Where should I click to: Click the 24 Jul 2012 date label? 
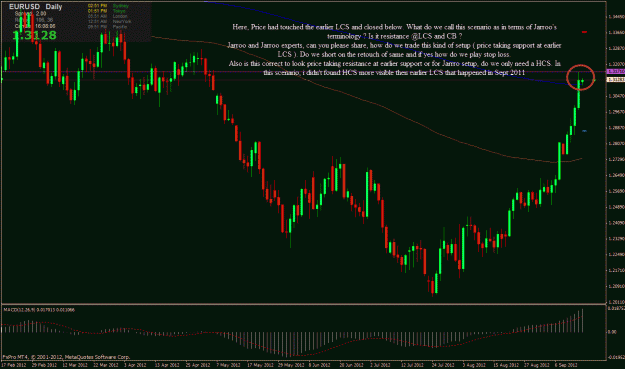pos(443,365)
